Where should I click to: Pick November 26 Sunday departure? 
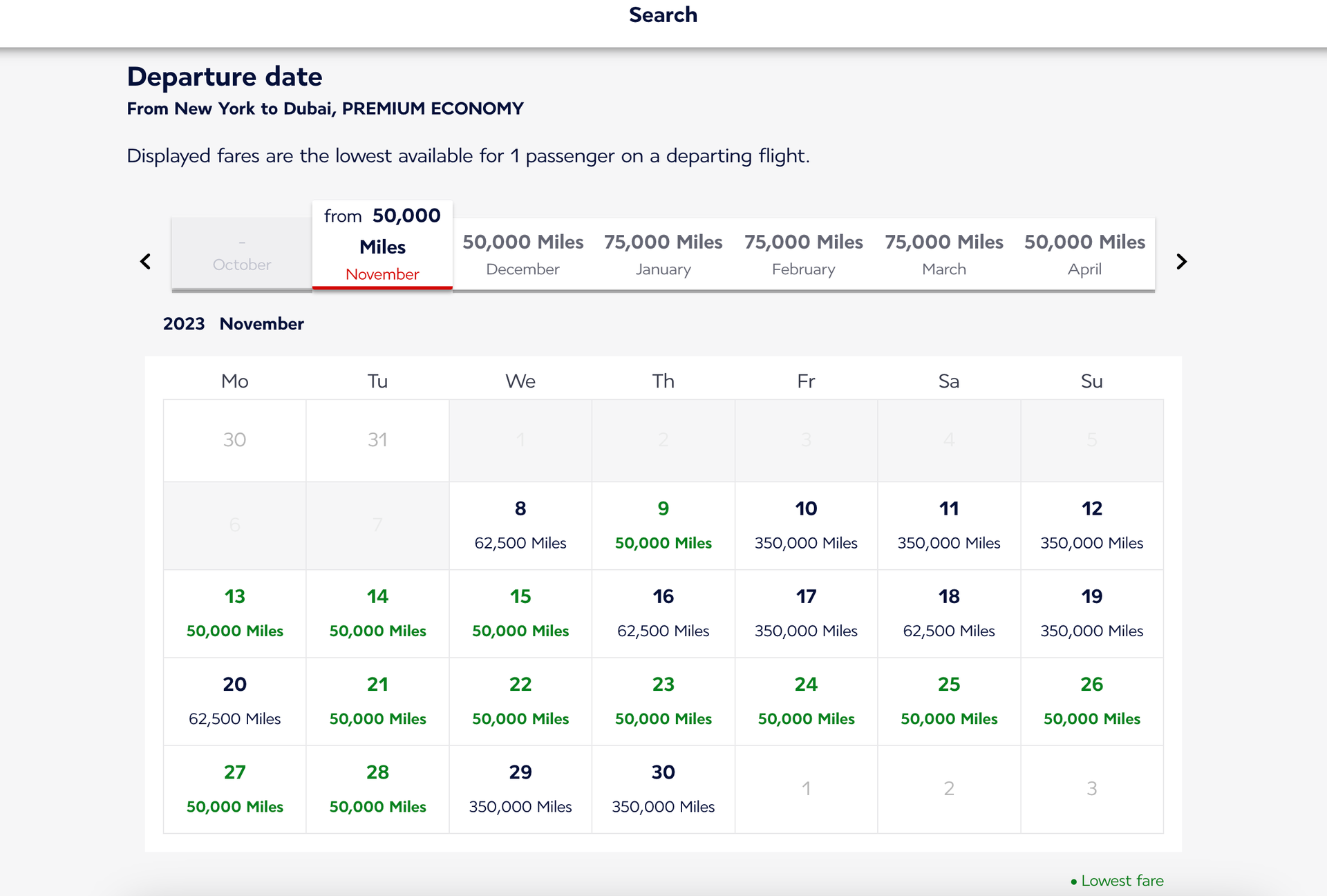[1091, 701]
